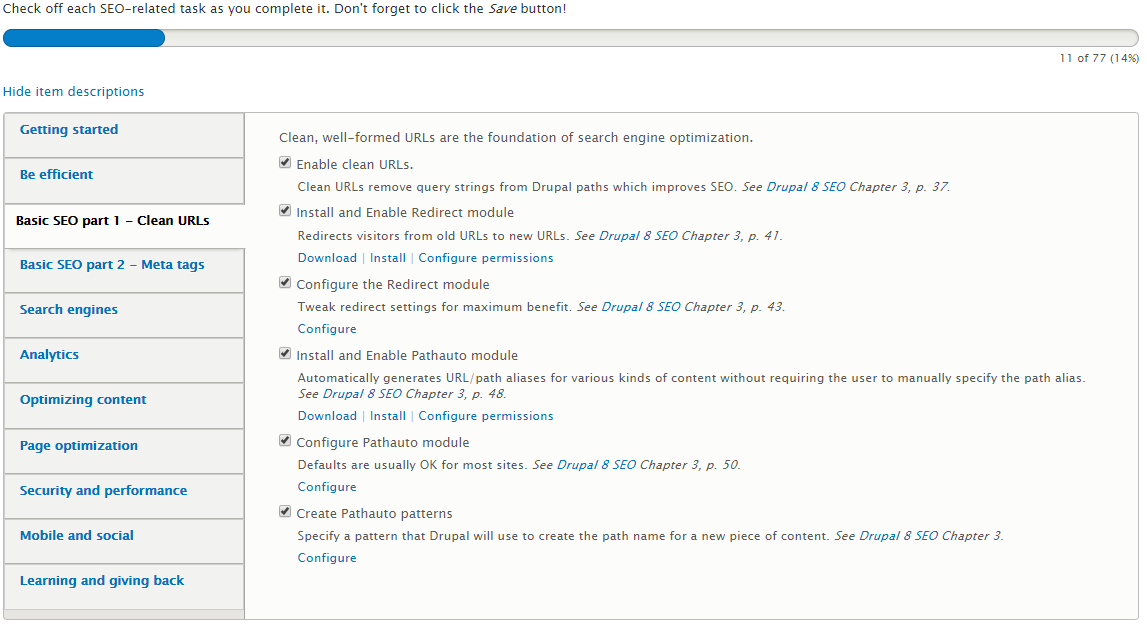The height and width of the screenshot is (628, 1147).
Task: Uncheck Configure the Redirect module checkbox
Action: pos(285,283)
